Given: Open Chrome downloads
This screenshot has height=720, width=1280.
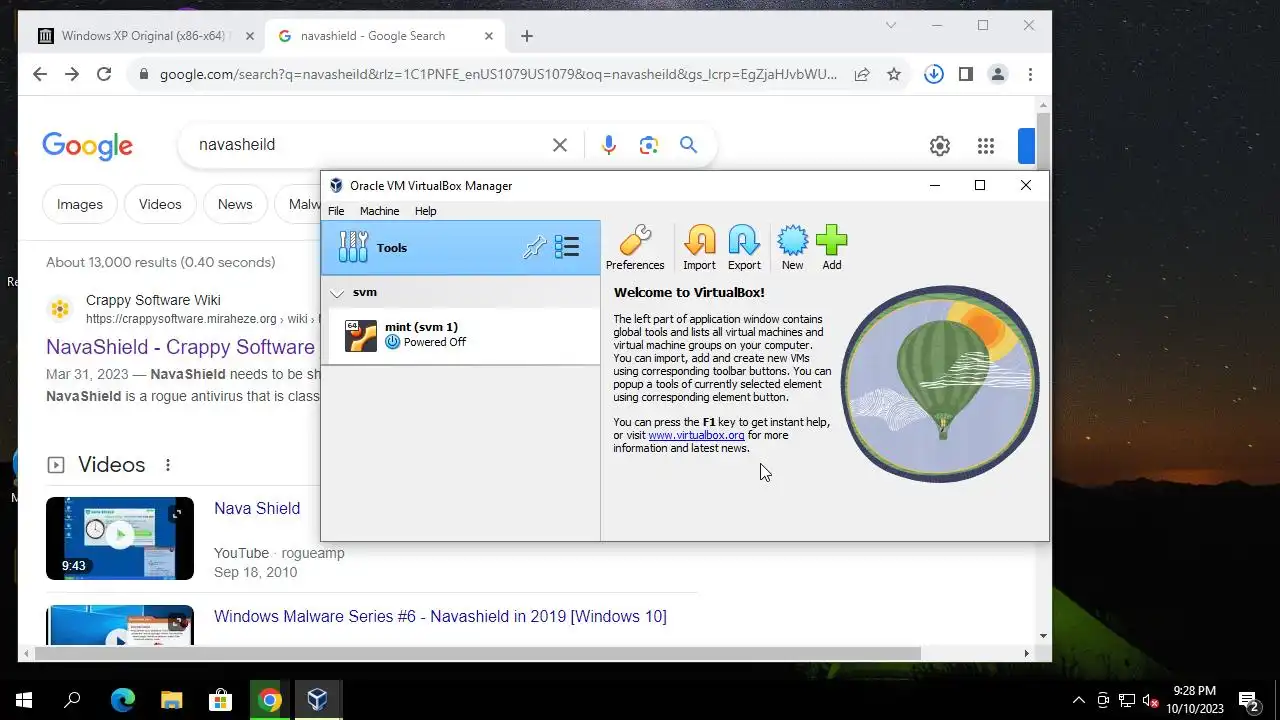Looking at the screenshot, I should click(934, 74).
